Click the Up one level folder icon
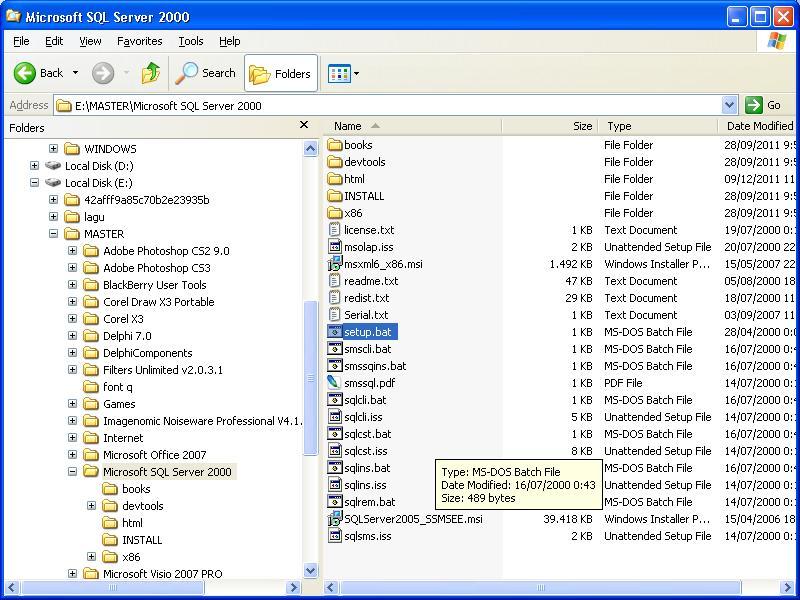Image resolution: width=800 pixels, height=600 pixels. point(150,72)
